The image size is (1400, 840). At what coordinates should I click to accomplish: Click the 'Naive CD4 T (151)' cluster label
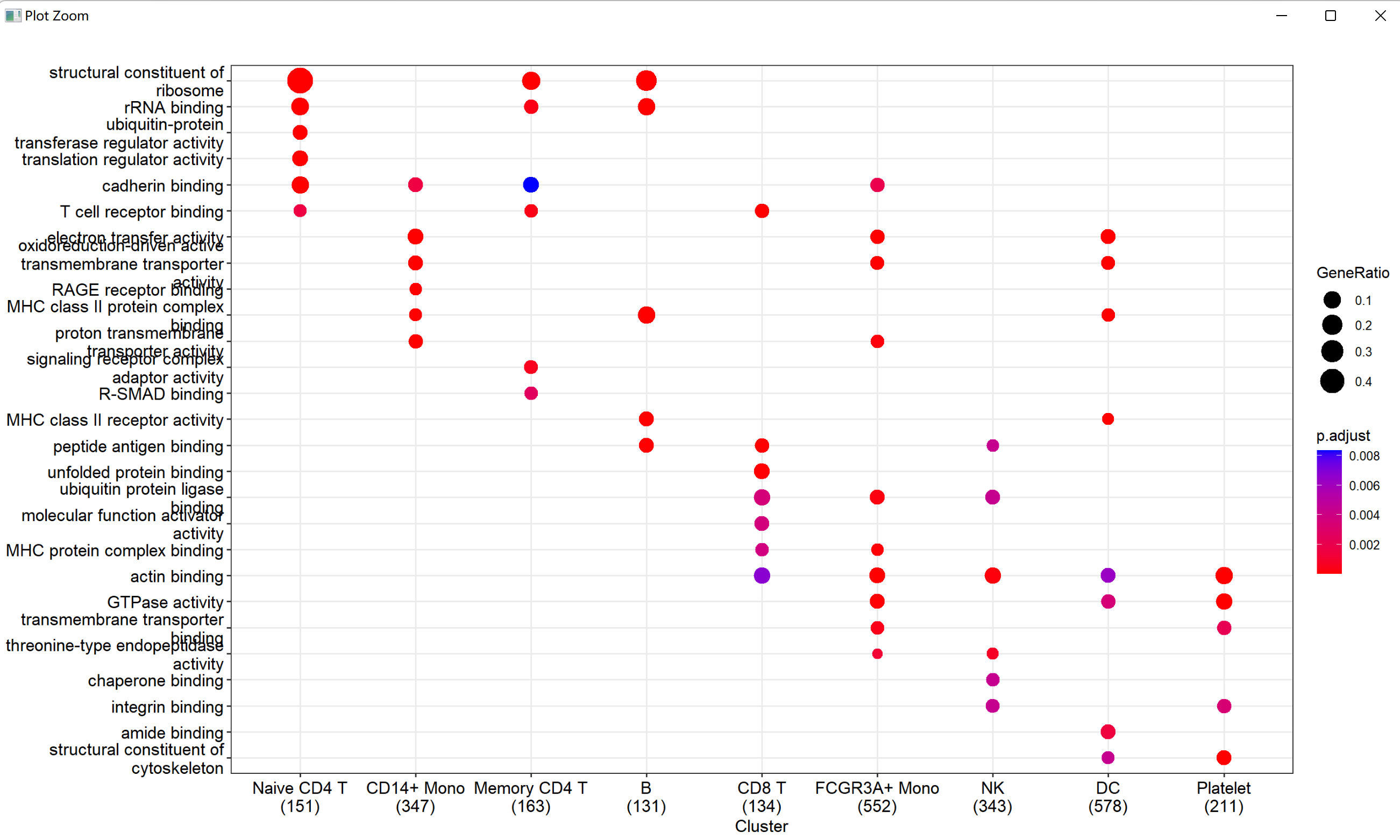(300, 797)
